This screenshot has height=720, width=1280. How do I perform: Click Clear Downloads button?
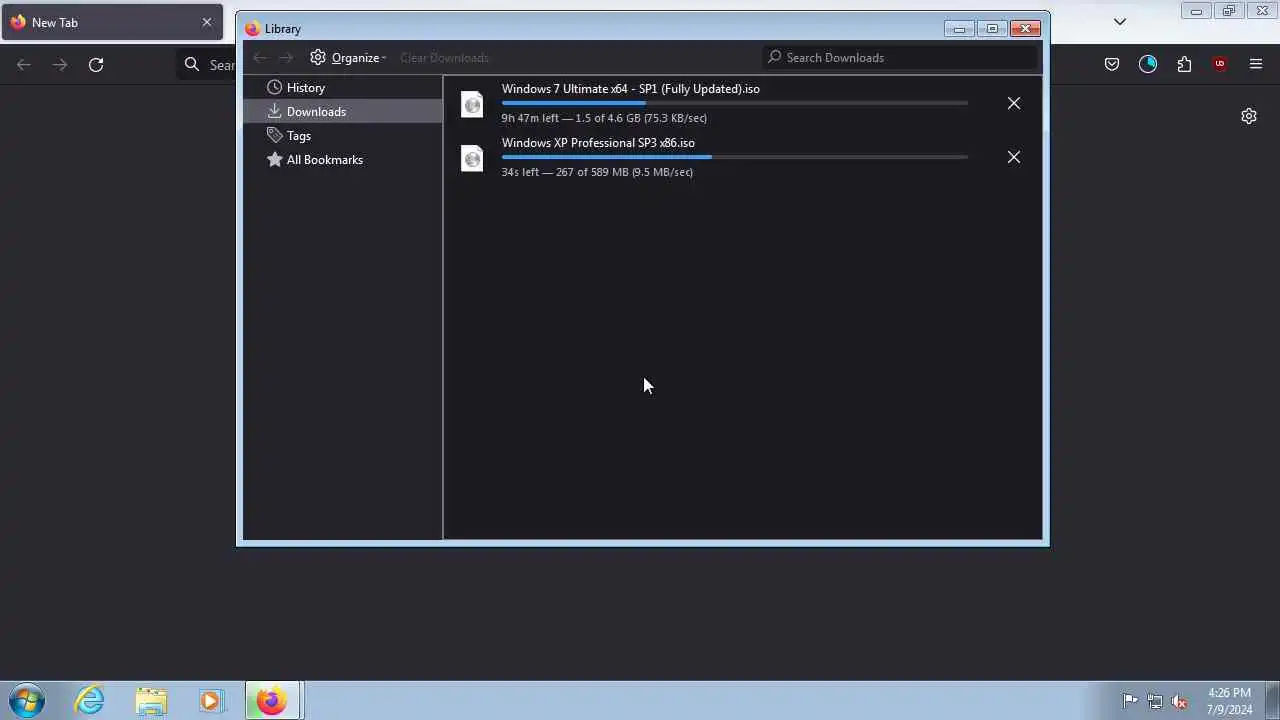point(444,58)
